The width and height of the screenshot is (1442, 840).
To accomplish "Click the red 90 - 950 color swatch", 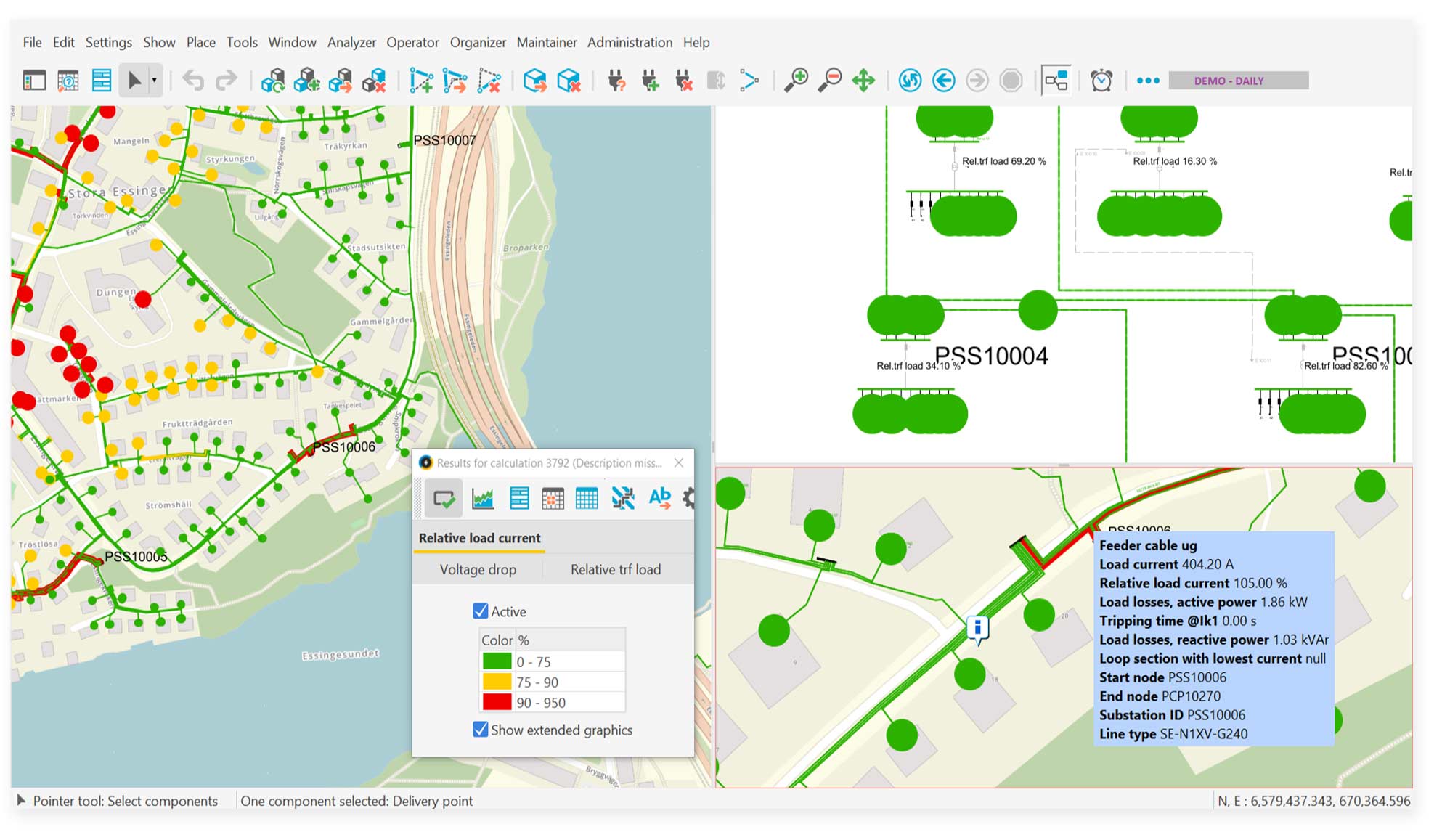I will [x=497, y=702].
